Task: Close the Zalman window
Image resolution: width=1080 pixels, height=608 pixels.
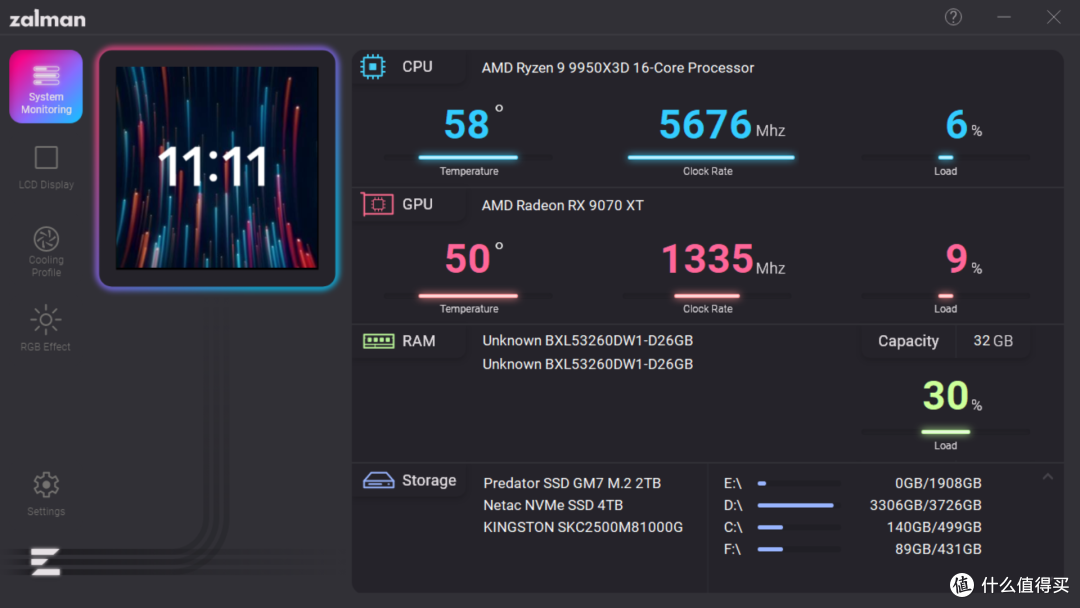Action: [x=1054, y=17]
